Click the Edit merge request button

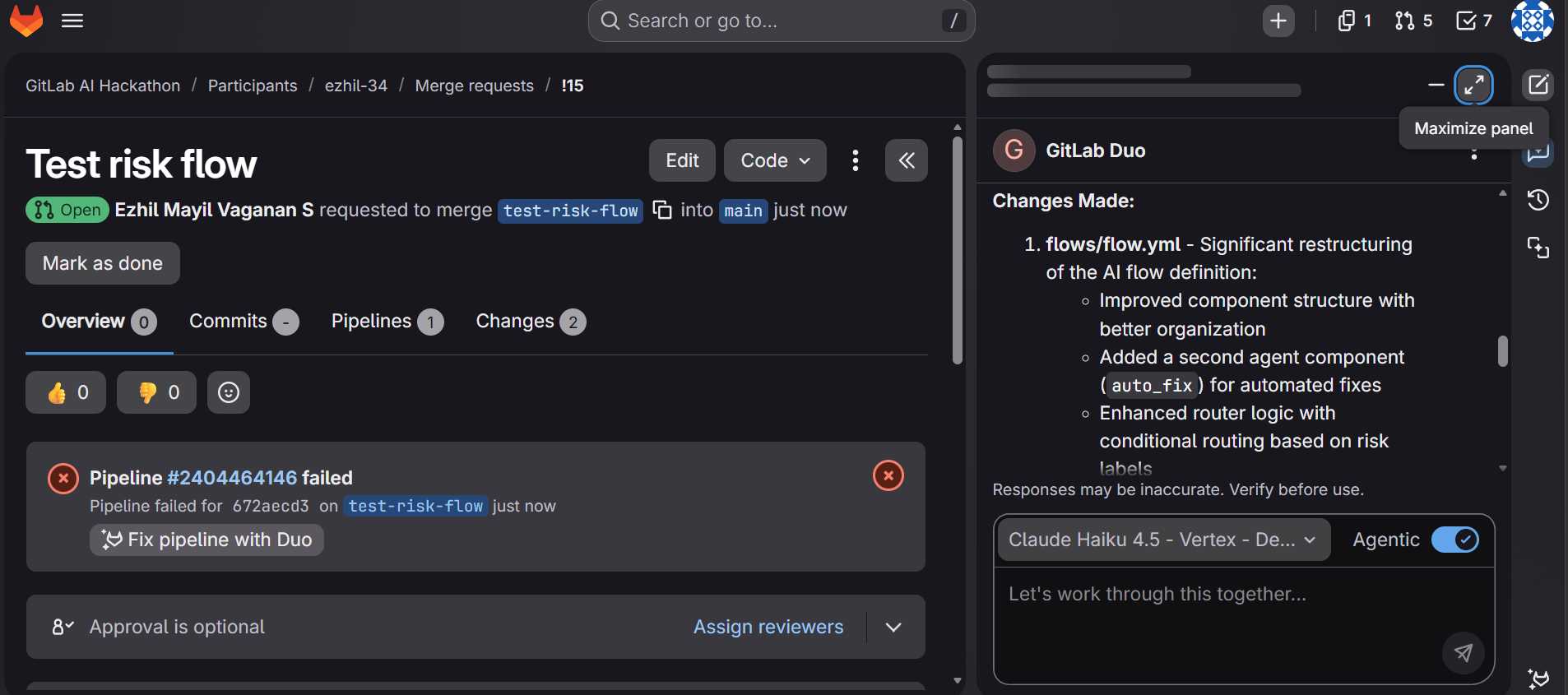(x=682, y=160)
